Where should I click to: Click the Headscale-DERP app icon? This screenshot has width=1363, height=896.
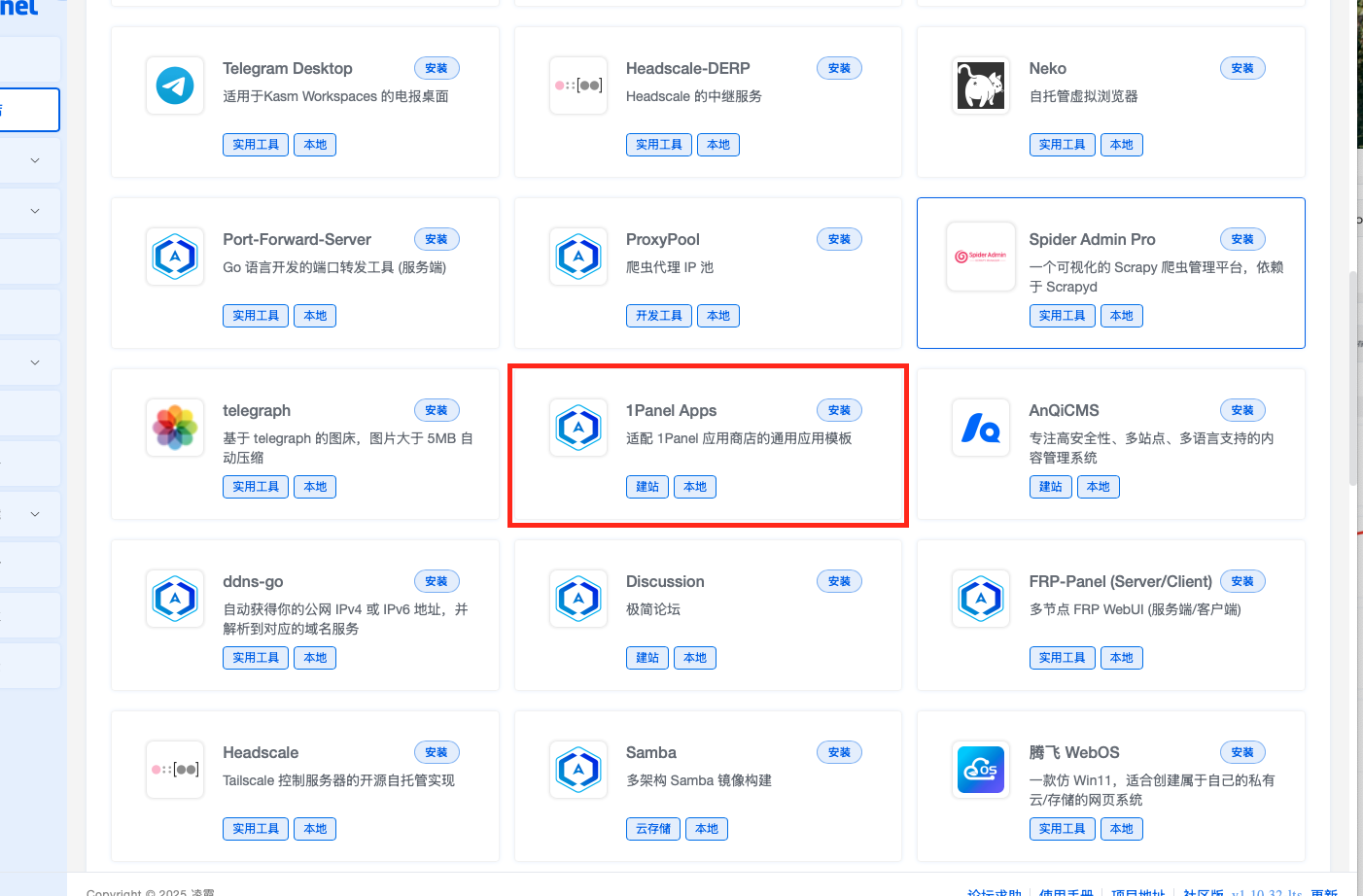578,86
